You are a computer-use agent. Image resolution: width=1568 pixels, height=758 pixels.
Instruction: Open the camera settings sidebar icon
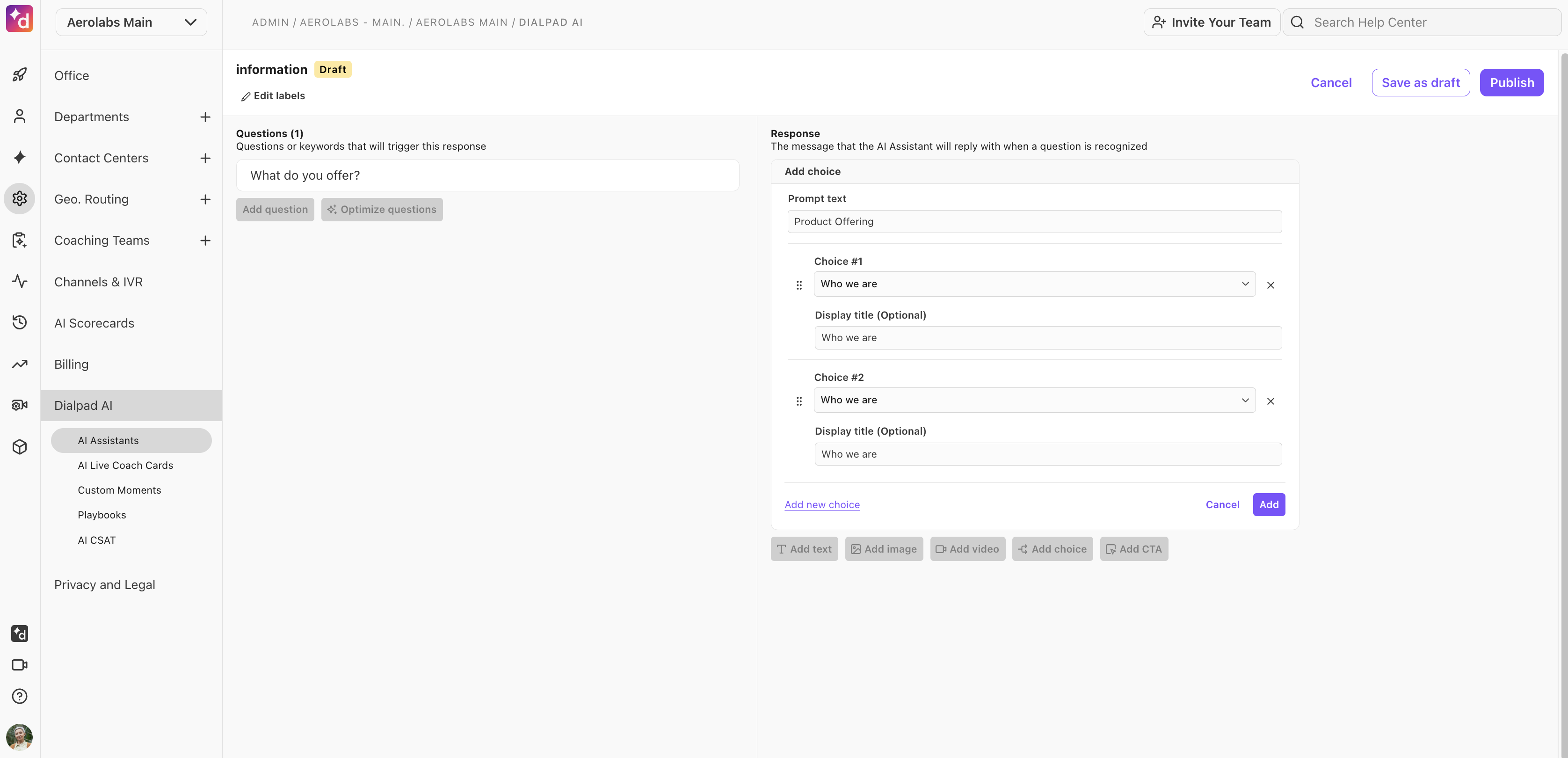(20, 405)
